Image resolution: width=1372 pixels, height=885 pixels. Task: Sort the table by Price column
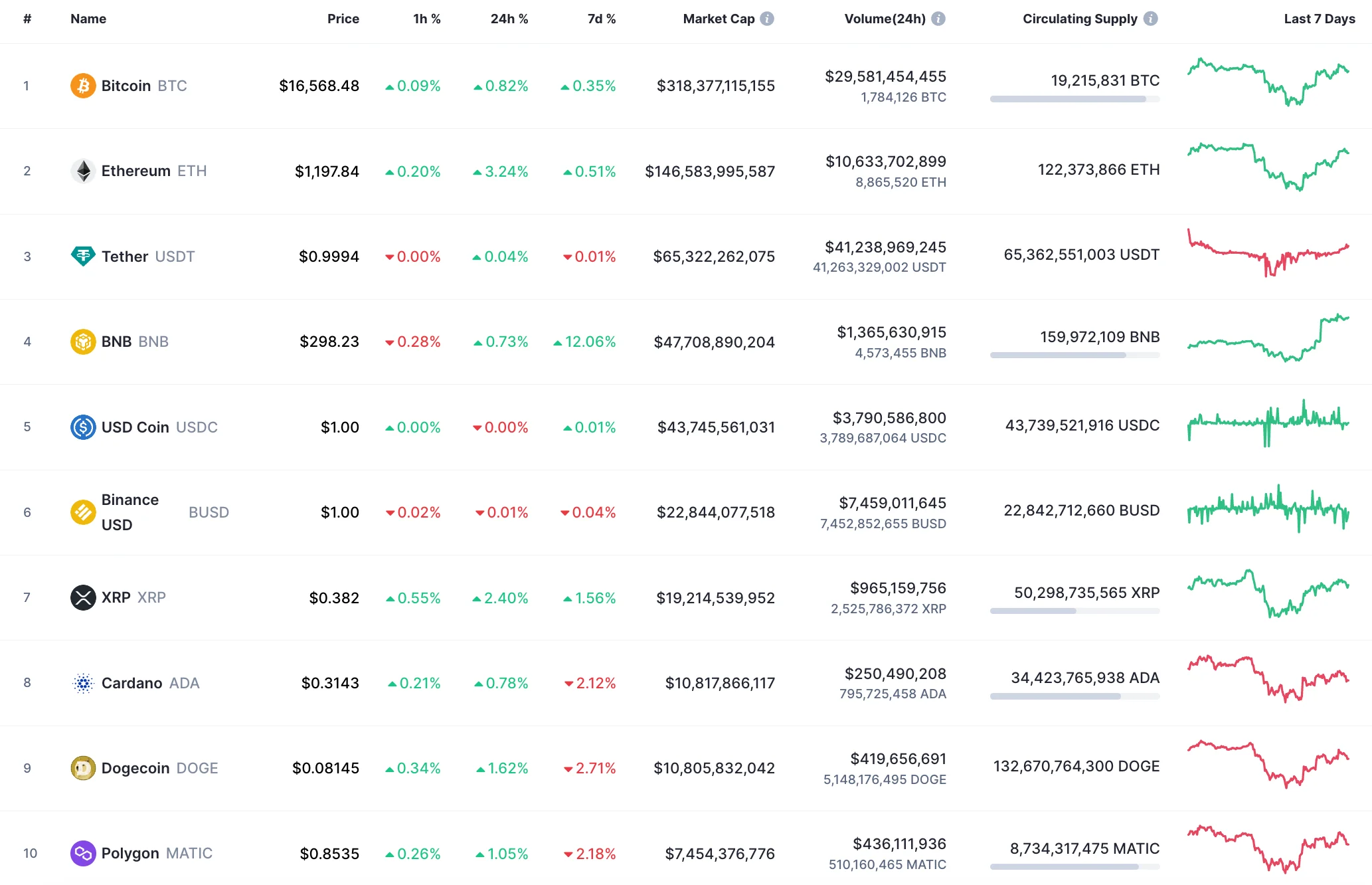pos(343,19)
